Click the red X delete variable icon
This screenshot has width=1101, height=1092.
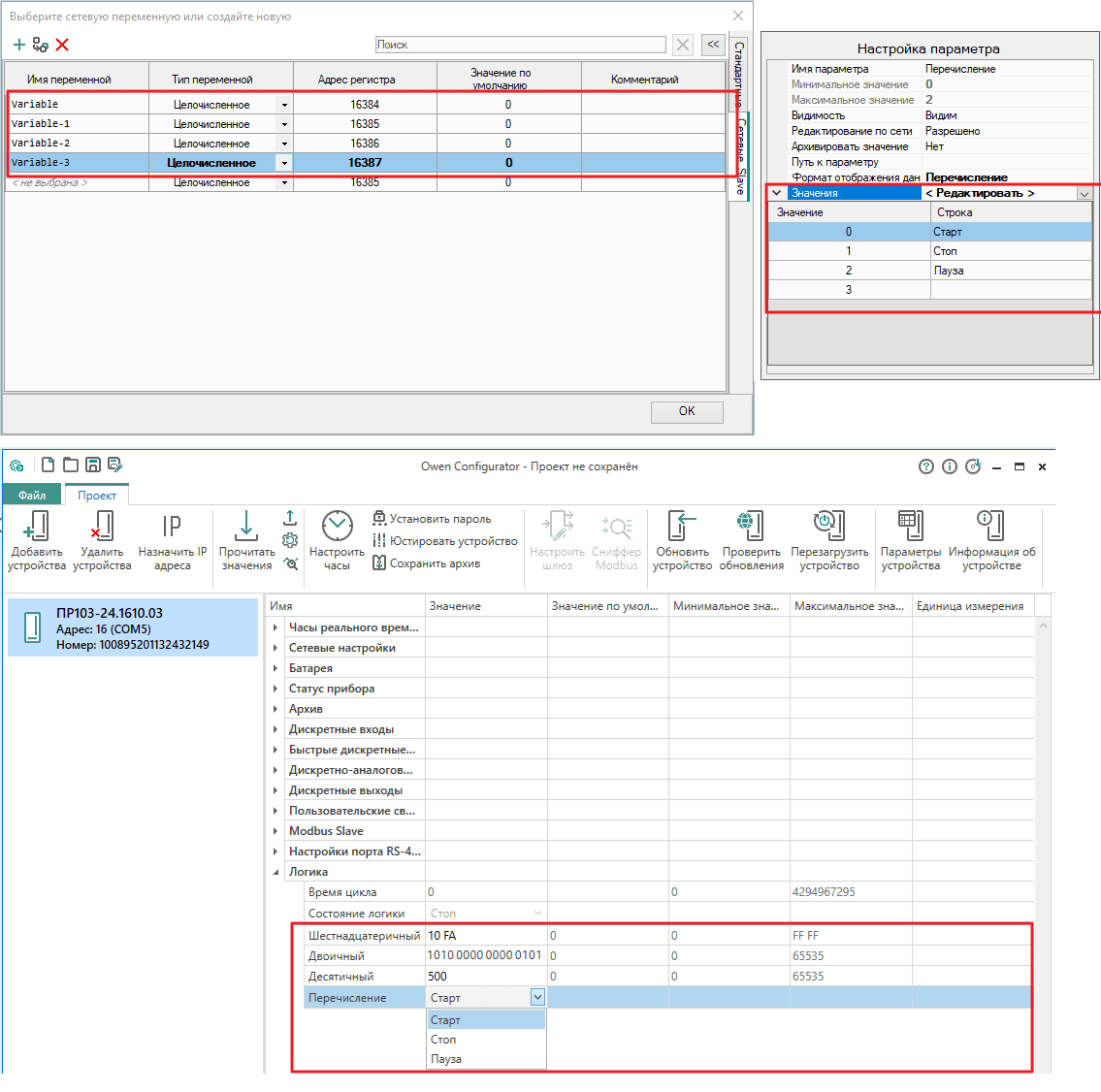point(62,45)
